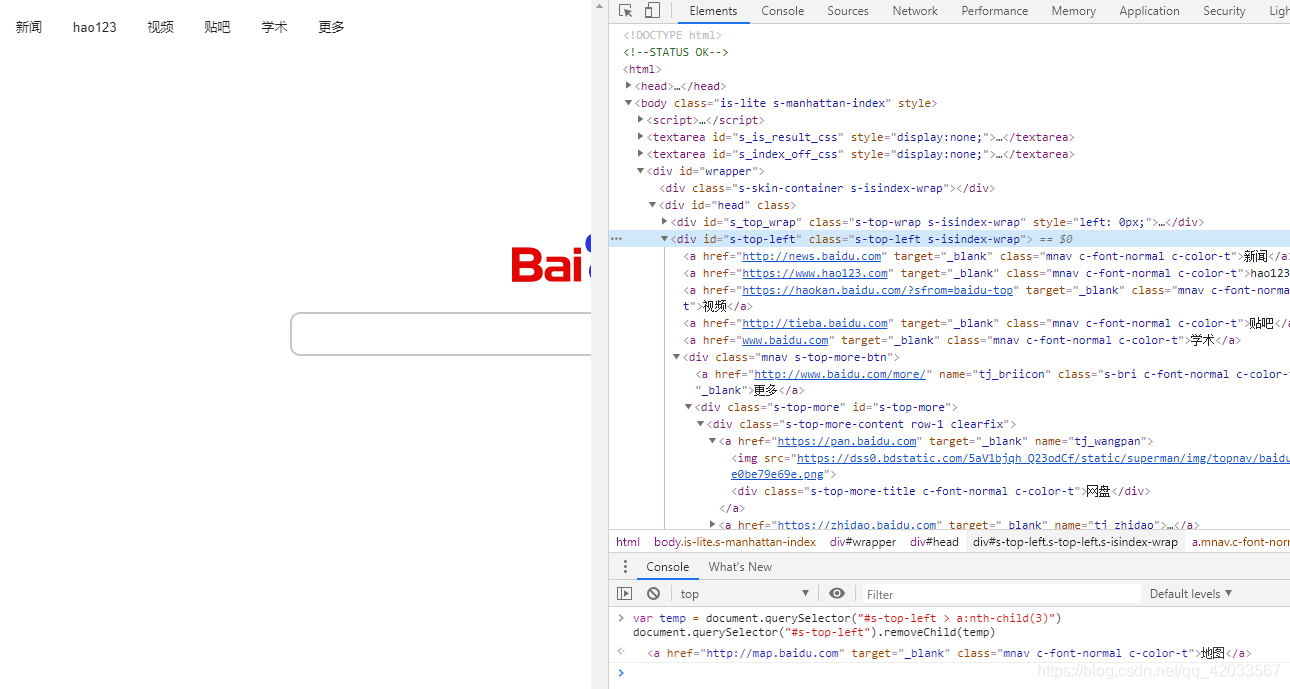Open the Application tab
The image size is (1290, 689).
click(x=1150, y=11)
